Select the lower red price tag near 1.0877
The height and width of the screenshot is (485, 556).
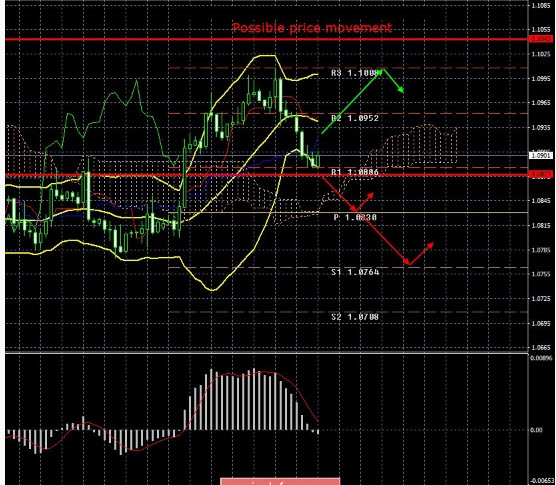tap(541, 174)
